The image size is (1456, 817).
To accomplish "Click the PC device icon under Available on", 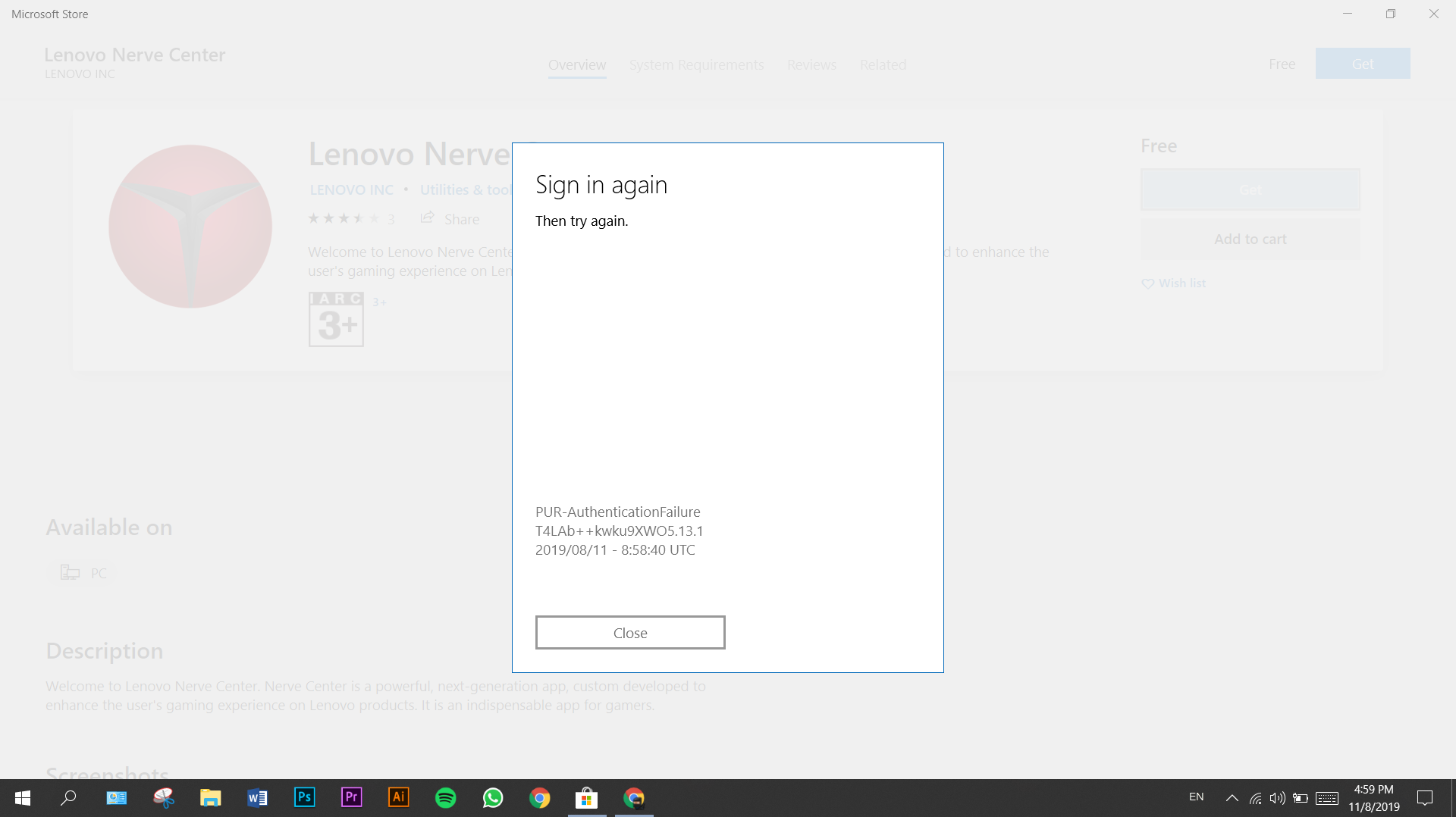I will pyautogui.click(x=70, y=573).
